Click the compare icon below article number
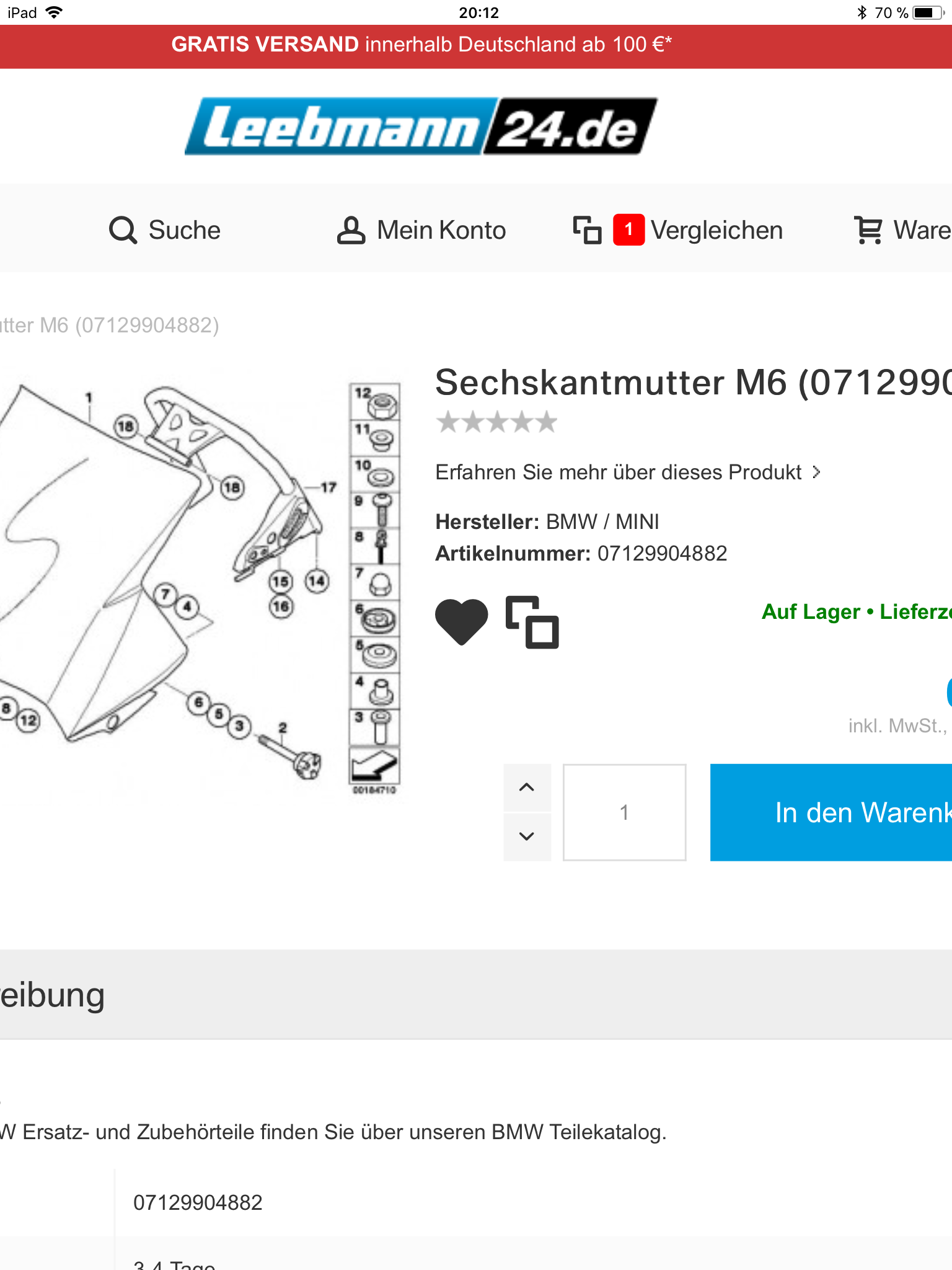 532,622
